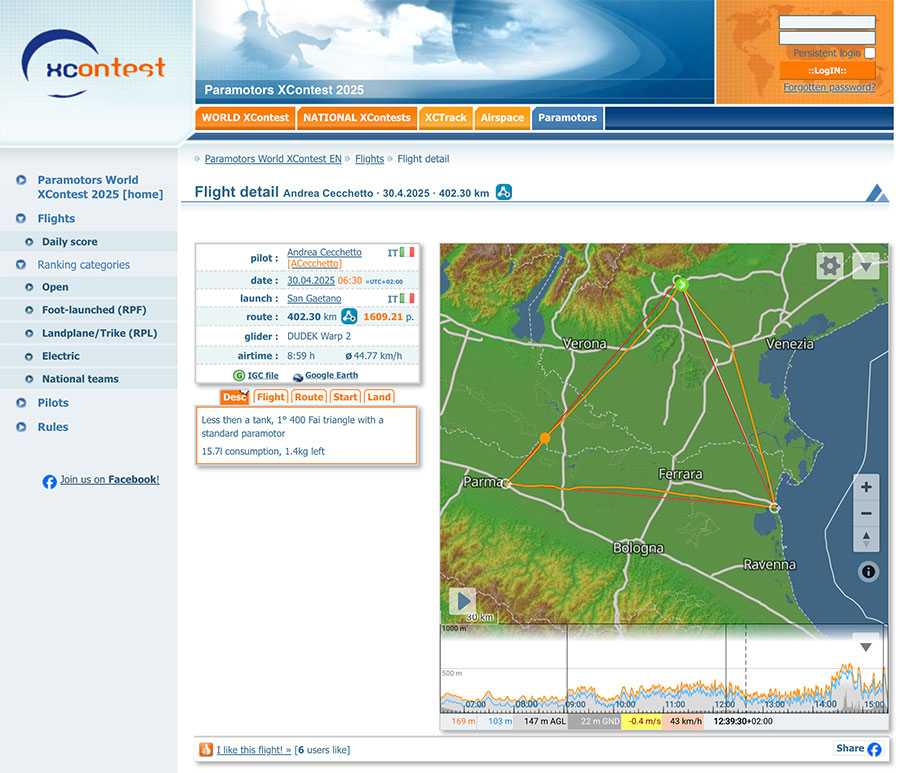Open the Airspace tab

click(x=502, y=118)
